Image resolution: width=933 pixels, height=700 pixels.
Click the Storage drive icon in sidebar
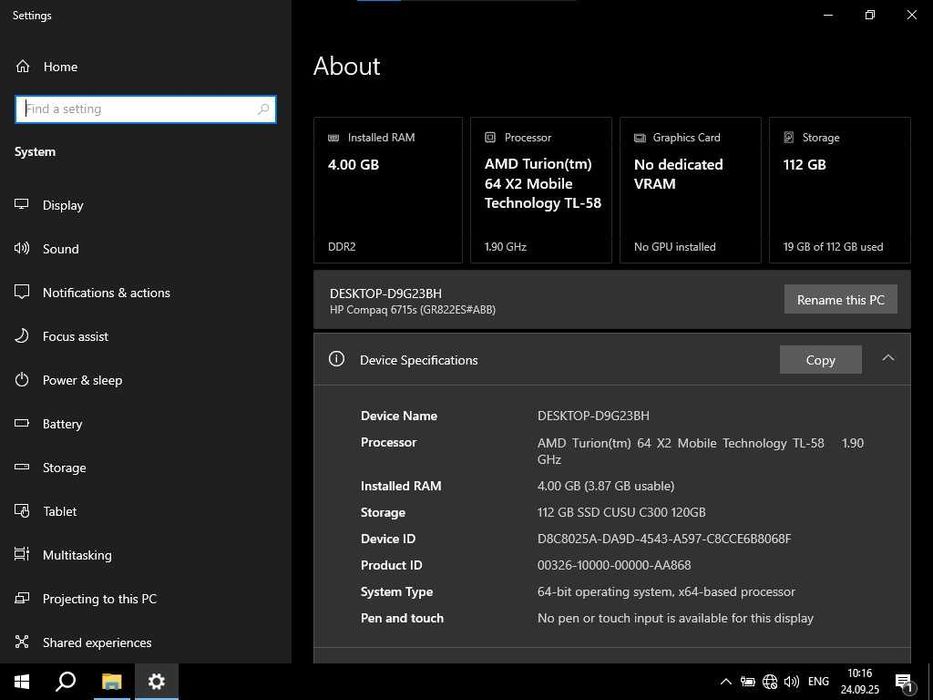[x=21, y=467]
